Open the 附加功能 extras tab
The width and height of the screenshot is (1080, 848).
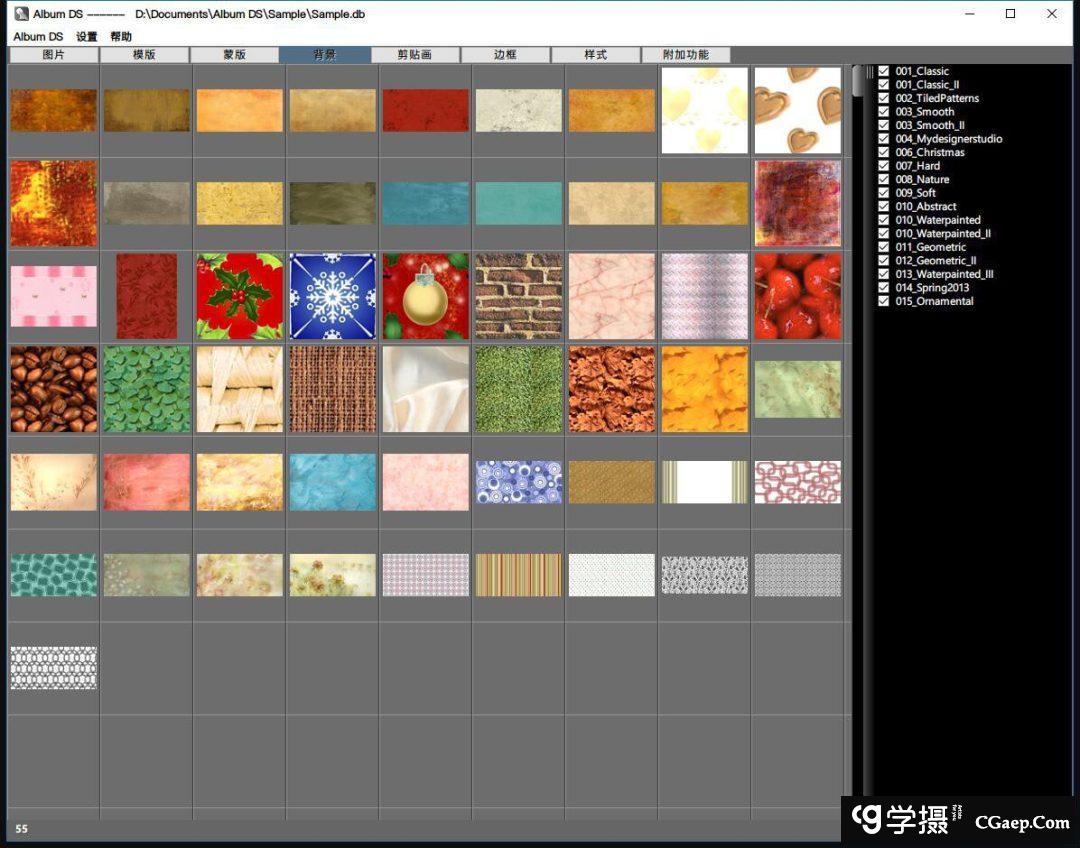coord(684,55)
